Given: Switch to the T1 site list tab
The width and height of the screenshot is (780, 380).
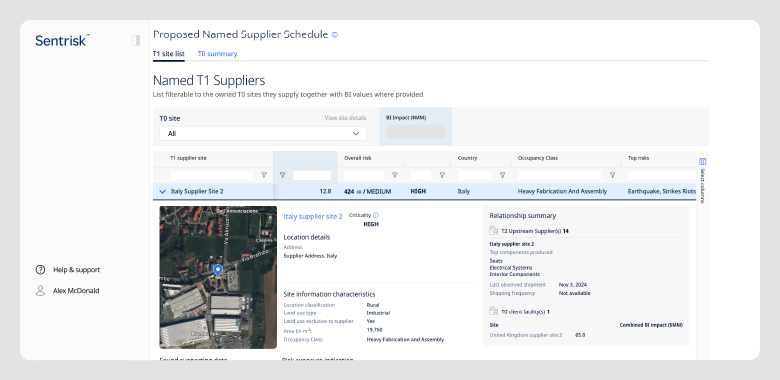Looking at the screenshot, I should [169, 54].
